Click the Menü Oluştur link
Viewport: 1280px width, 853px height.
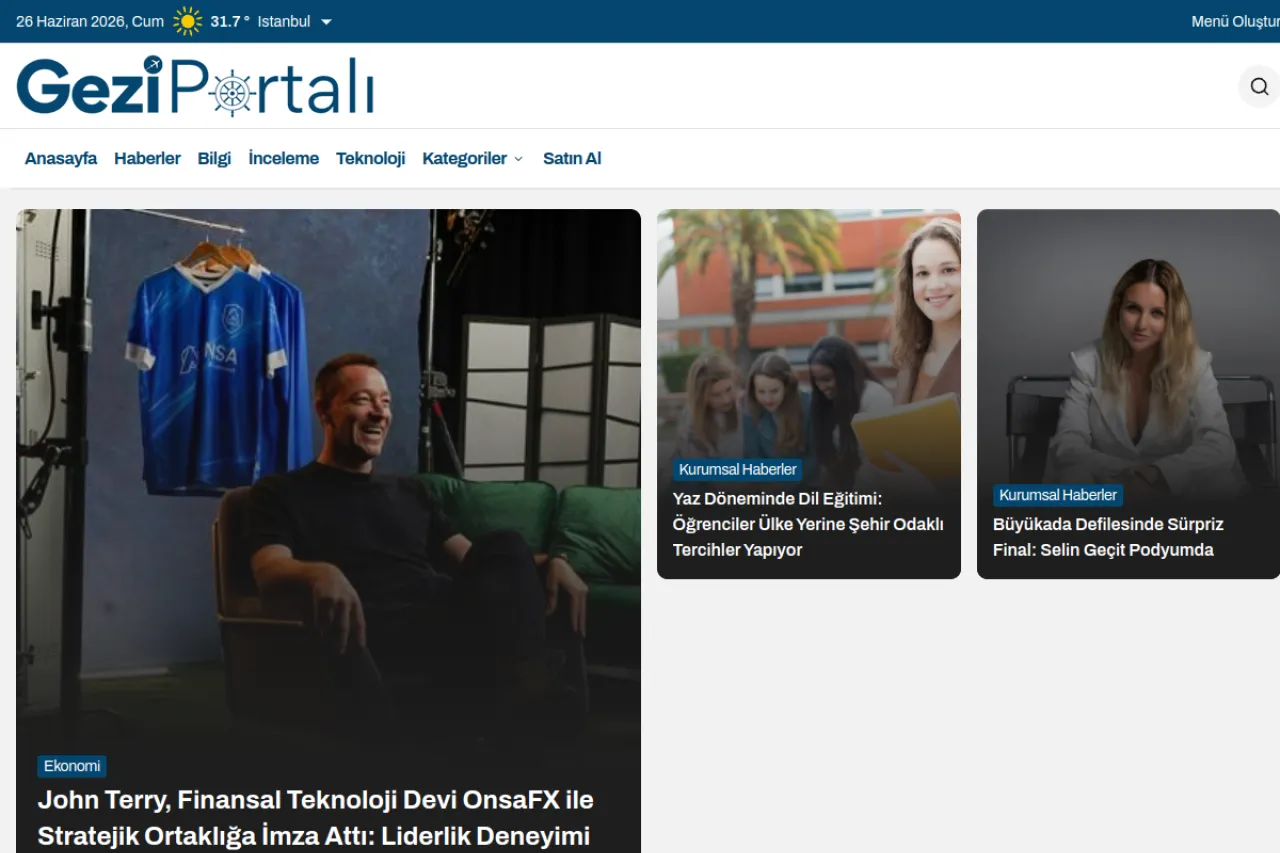coord(1235,21)
